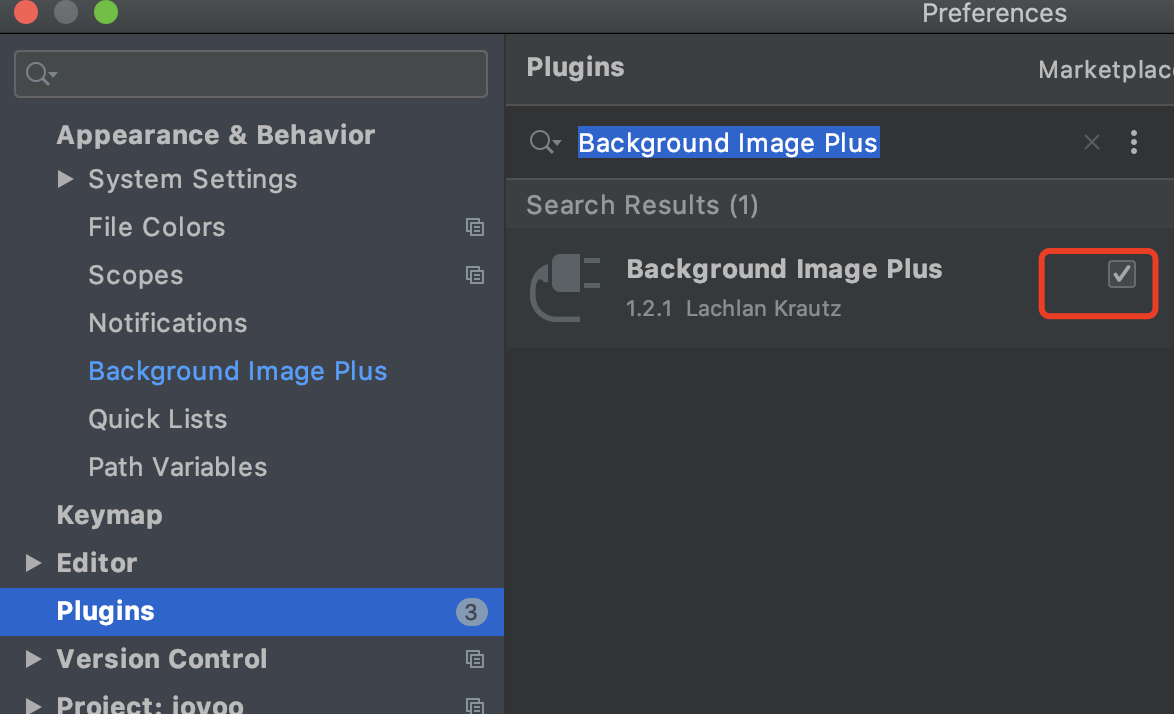
Task: Open the Scopes settings page
Action: click(136, 275)
